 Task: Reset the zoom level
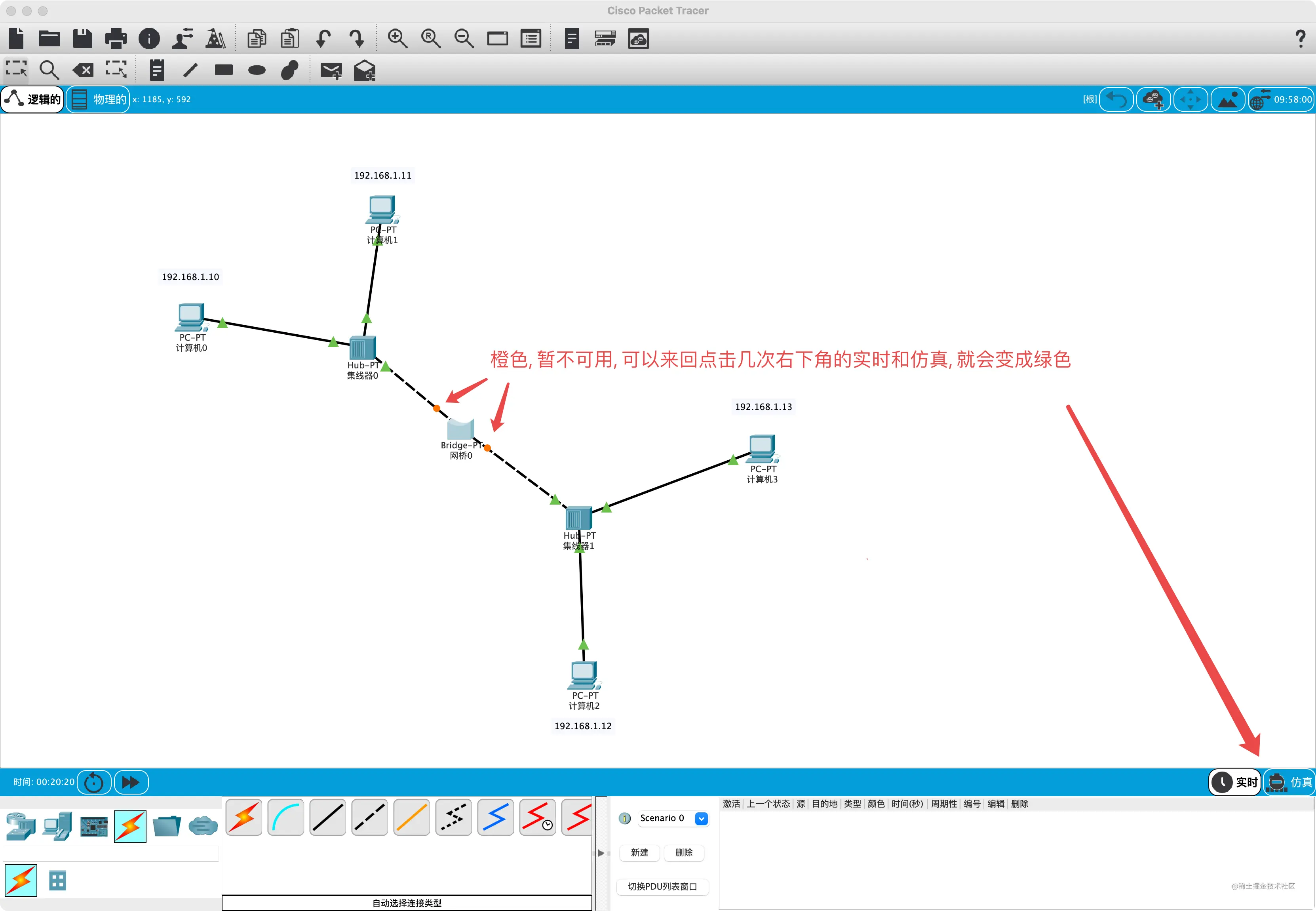(431, 38)
